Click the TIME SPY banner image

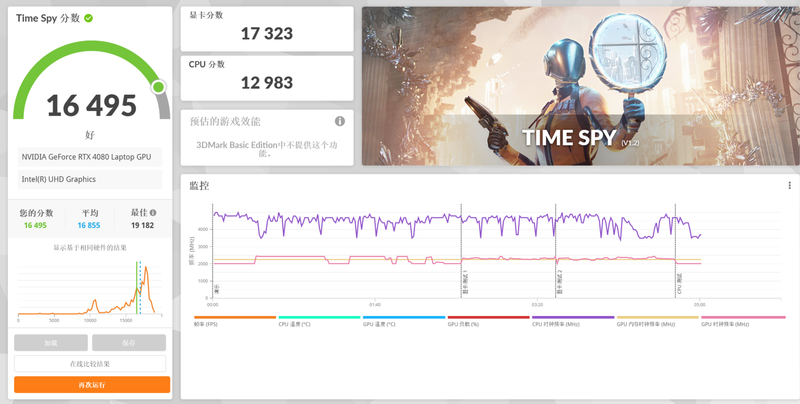tap(581, 86)
